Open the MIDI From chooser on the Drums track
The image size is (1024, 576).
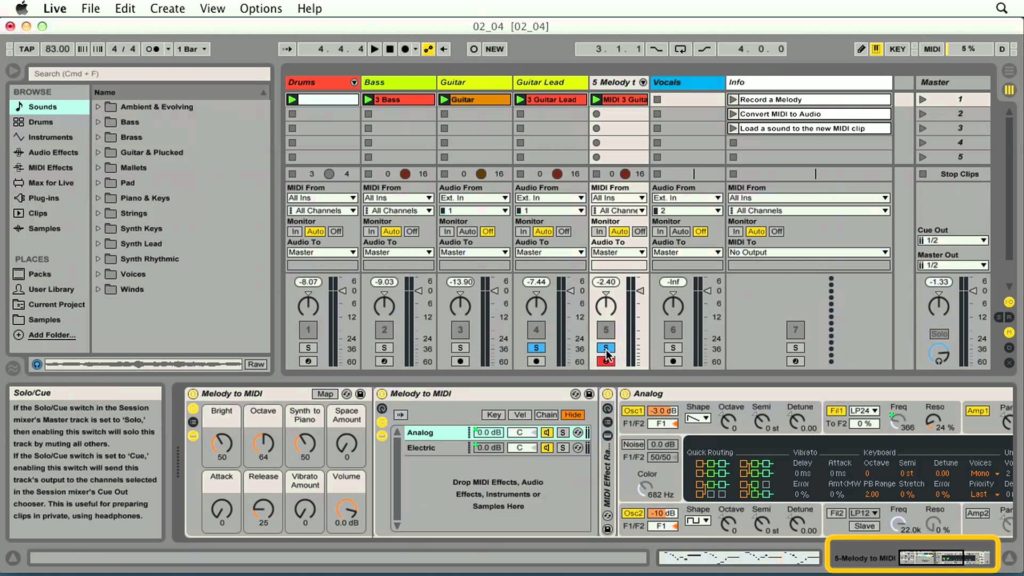(322, 196)
